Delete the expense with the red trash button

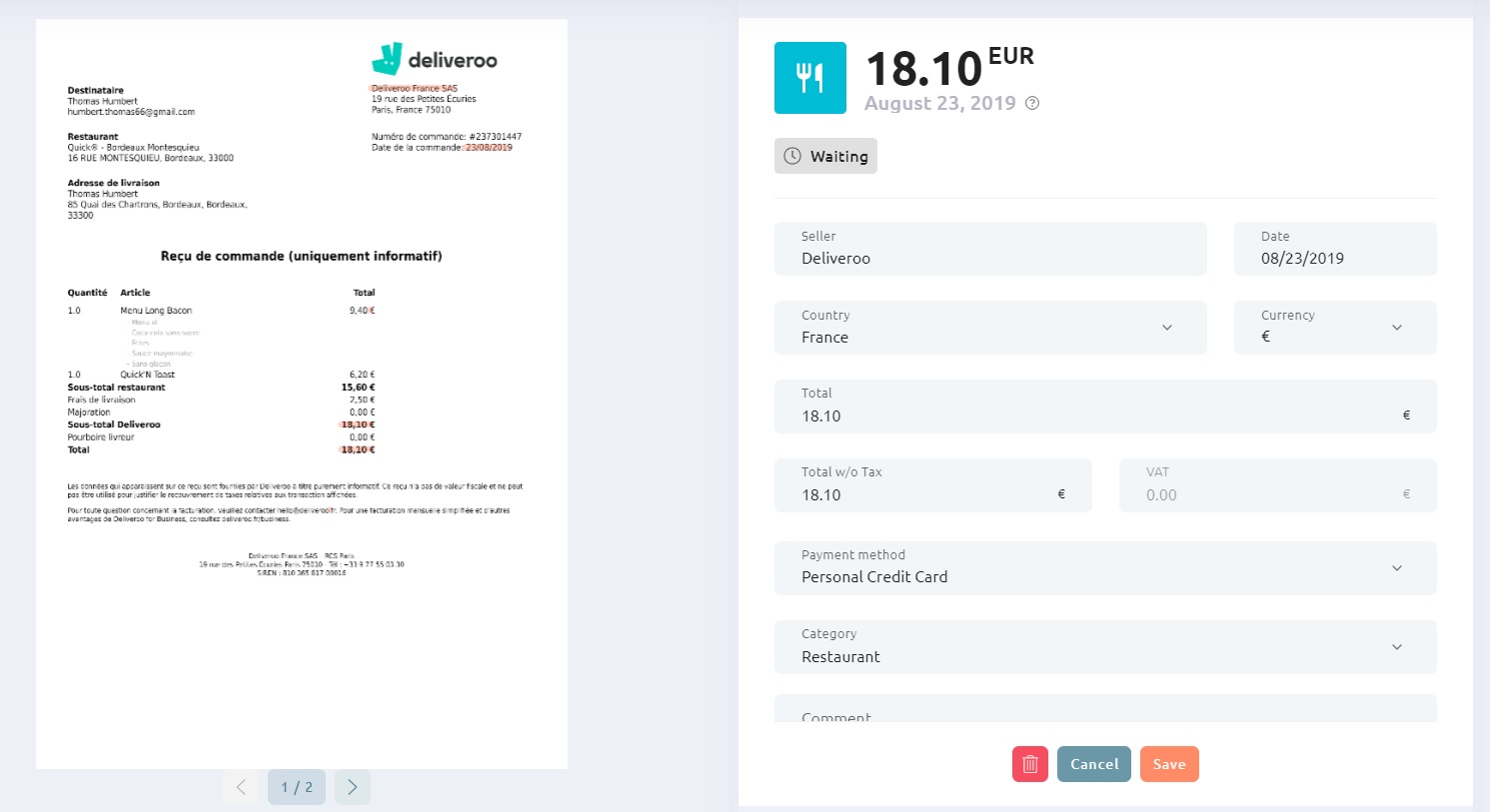click(1030, 764)
